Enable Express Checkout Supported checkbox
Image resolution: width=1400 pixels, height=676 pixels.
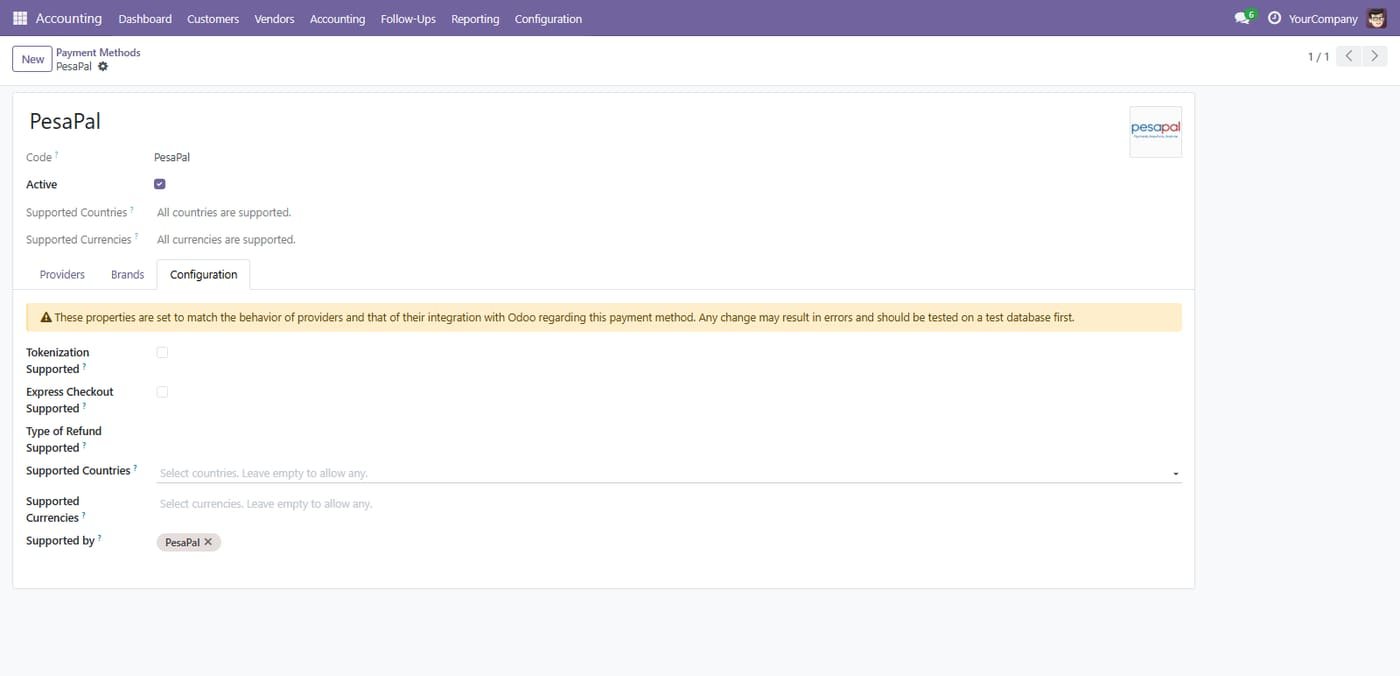pyautogui.click(x=162, y=392)
